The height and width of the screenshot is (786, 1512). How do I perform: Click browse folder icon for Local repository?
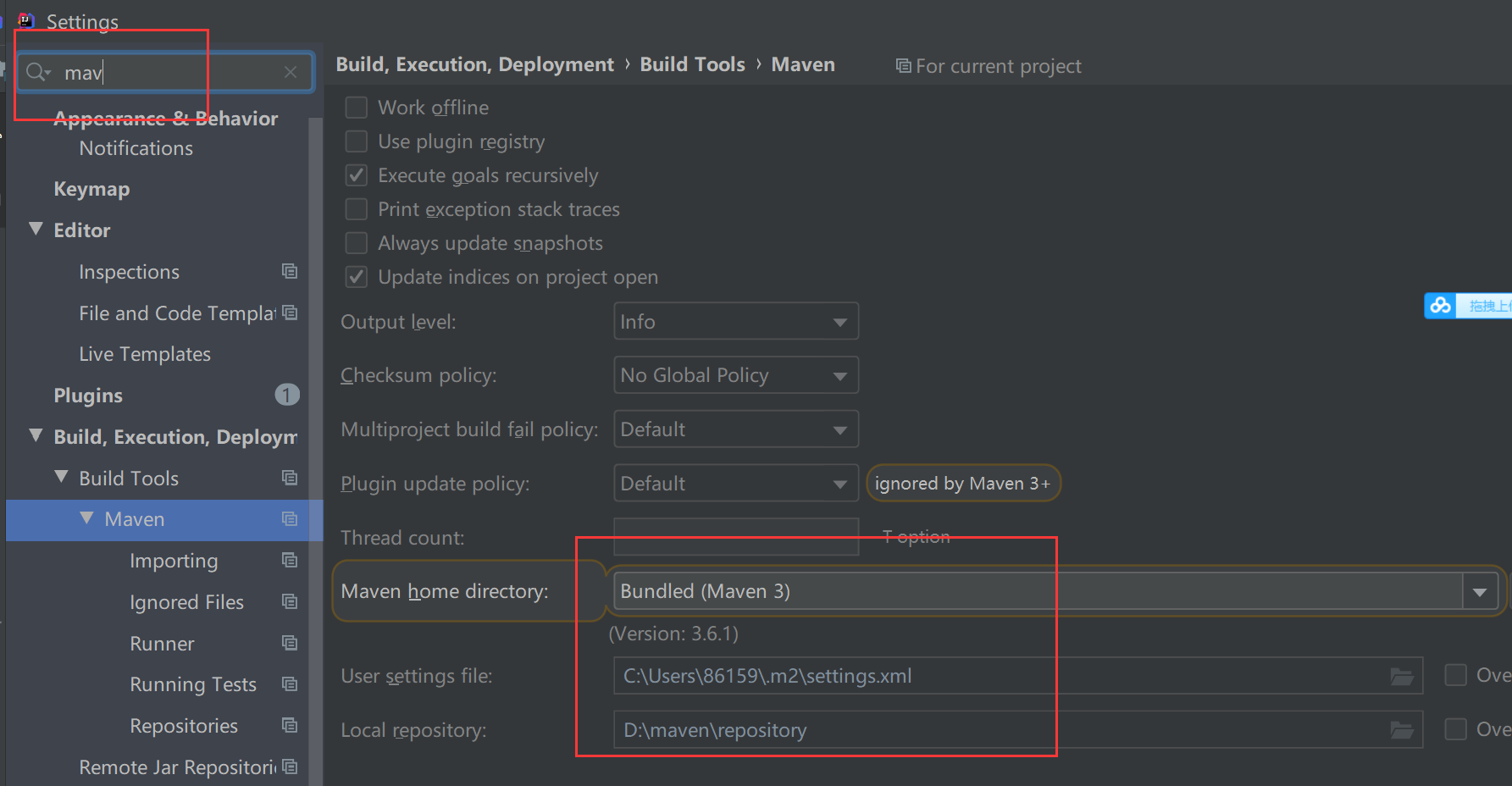click(x=1402, y=730)
